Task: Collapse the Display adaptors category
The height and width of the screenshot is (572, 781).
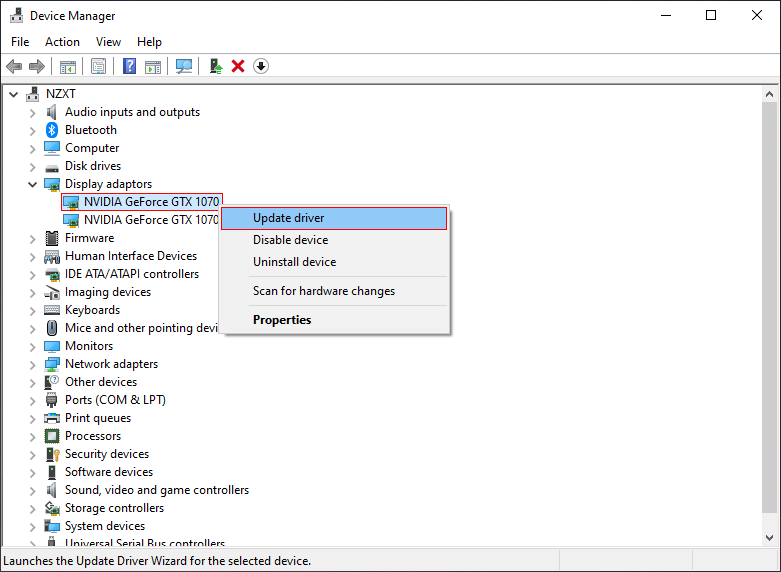Action: [x=32, y=184]
